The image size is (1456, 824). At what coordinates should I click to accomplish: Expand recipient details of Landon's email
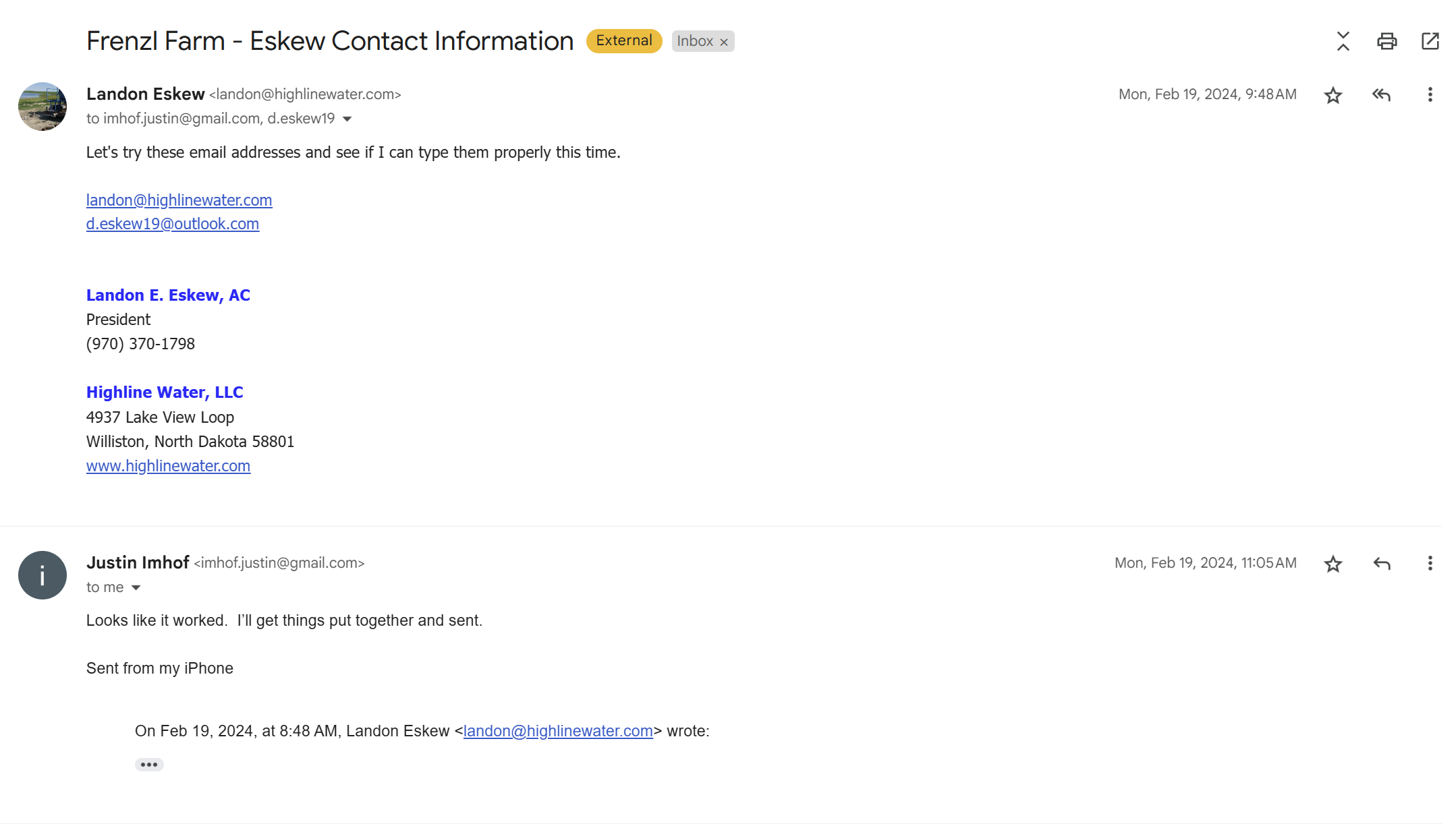347,119
